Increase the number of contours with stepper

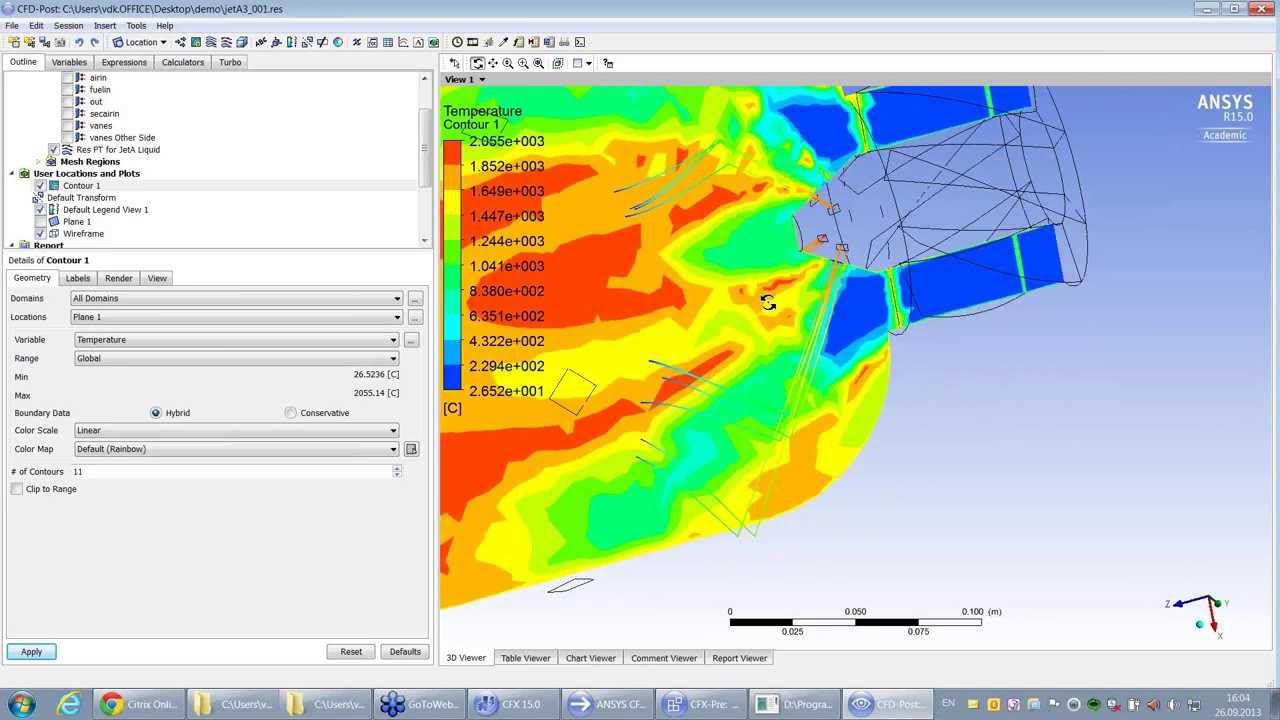pyautogui.click(x=397, y=468)
